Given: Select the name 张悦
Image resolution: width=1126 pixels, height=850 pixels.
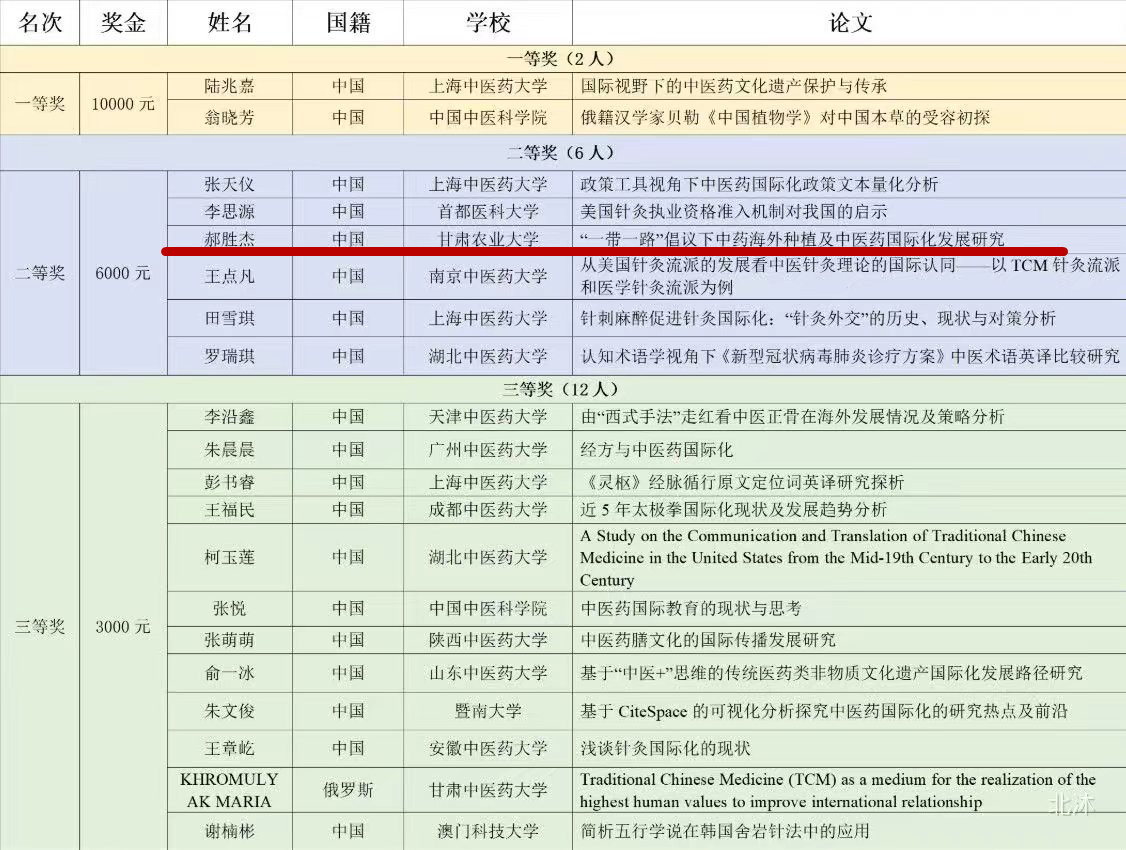Looking at the screenshot, I should point(230,609).
